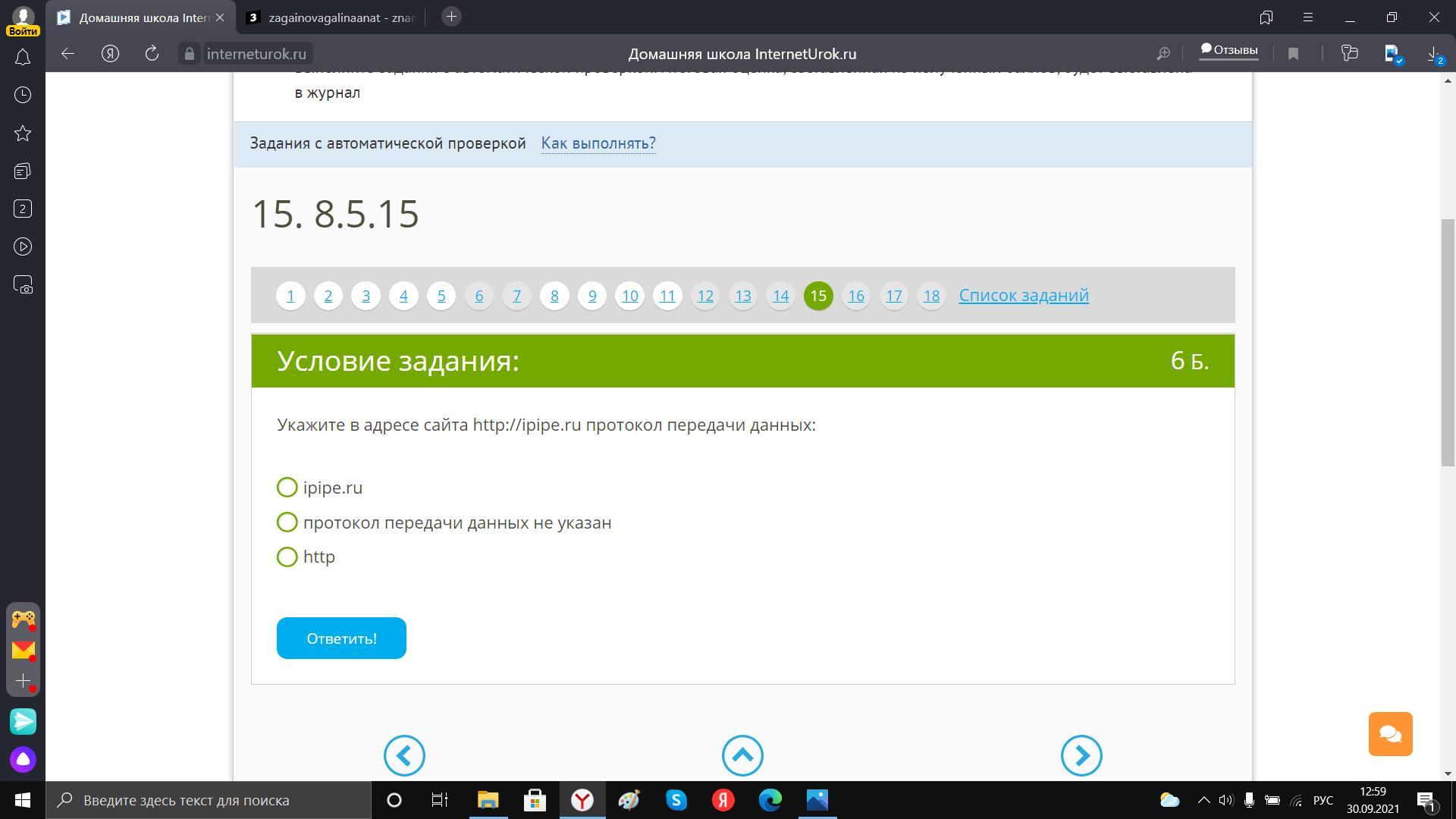
Task: Open browser hamburger menu
Action: point(1308,17)
